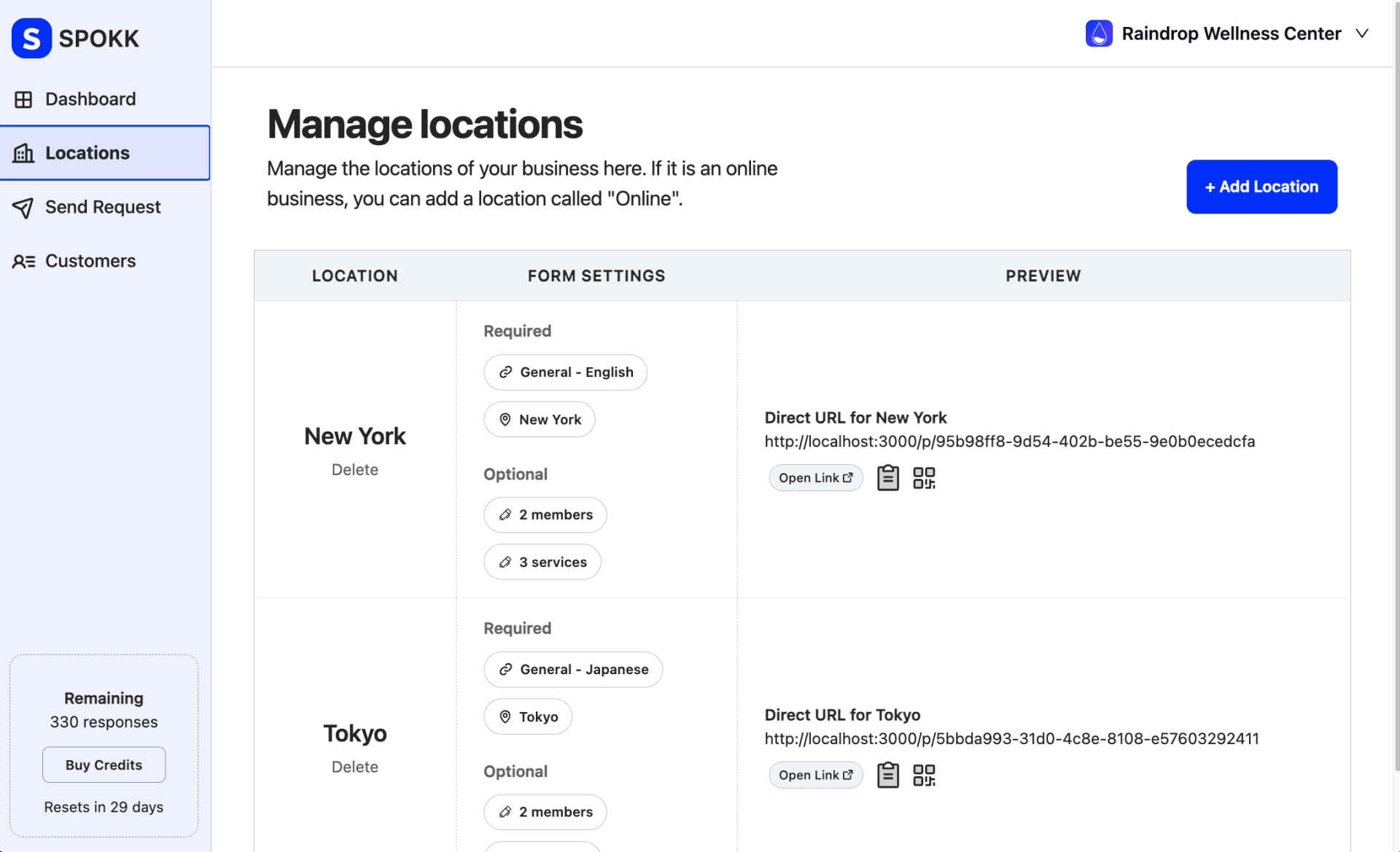Open Link for Tokyo
The image size is (1400, 852).
click(x=815, y=775)
